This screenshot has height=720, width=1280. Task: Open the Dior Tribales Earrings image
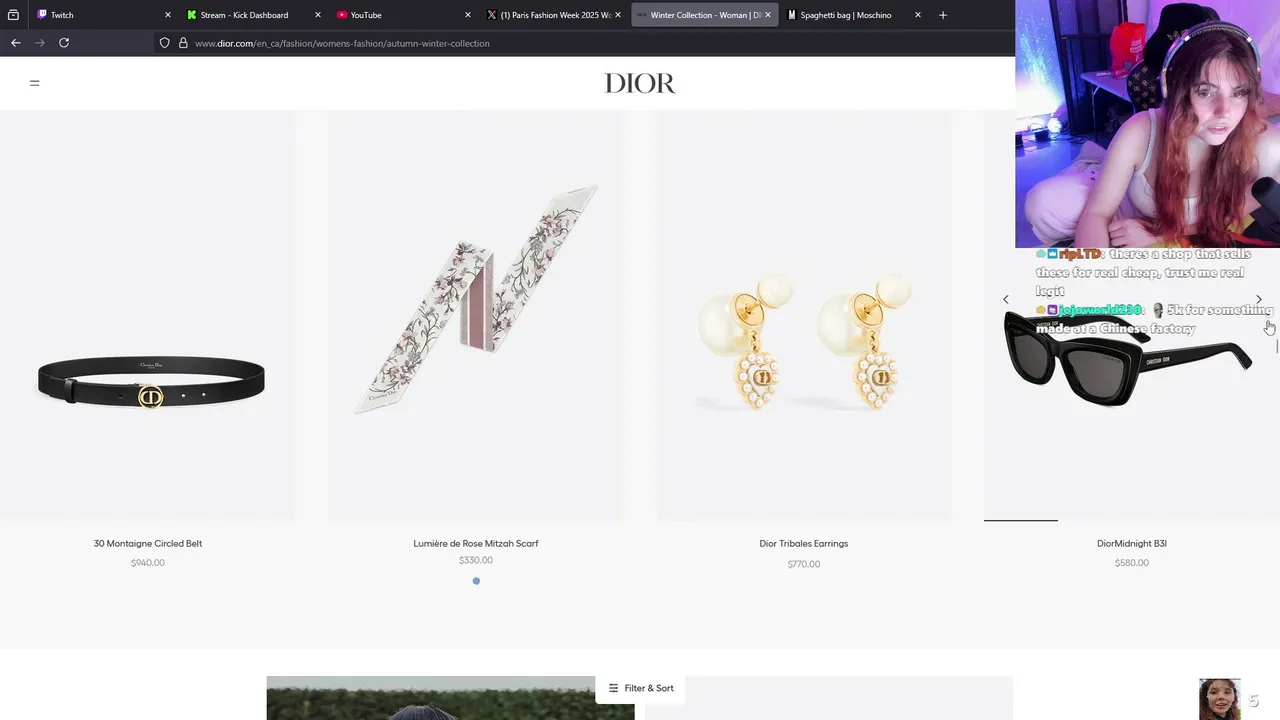point(804,315)
